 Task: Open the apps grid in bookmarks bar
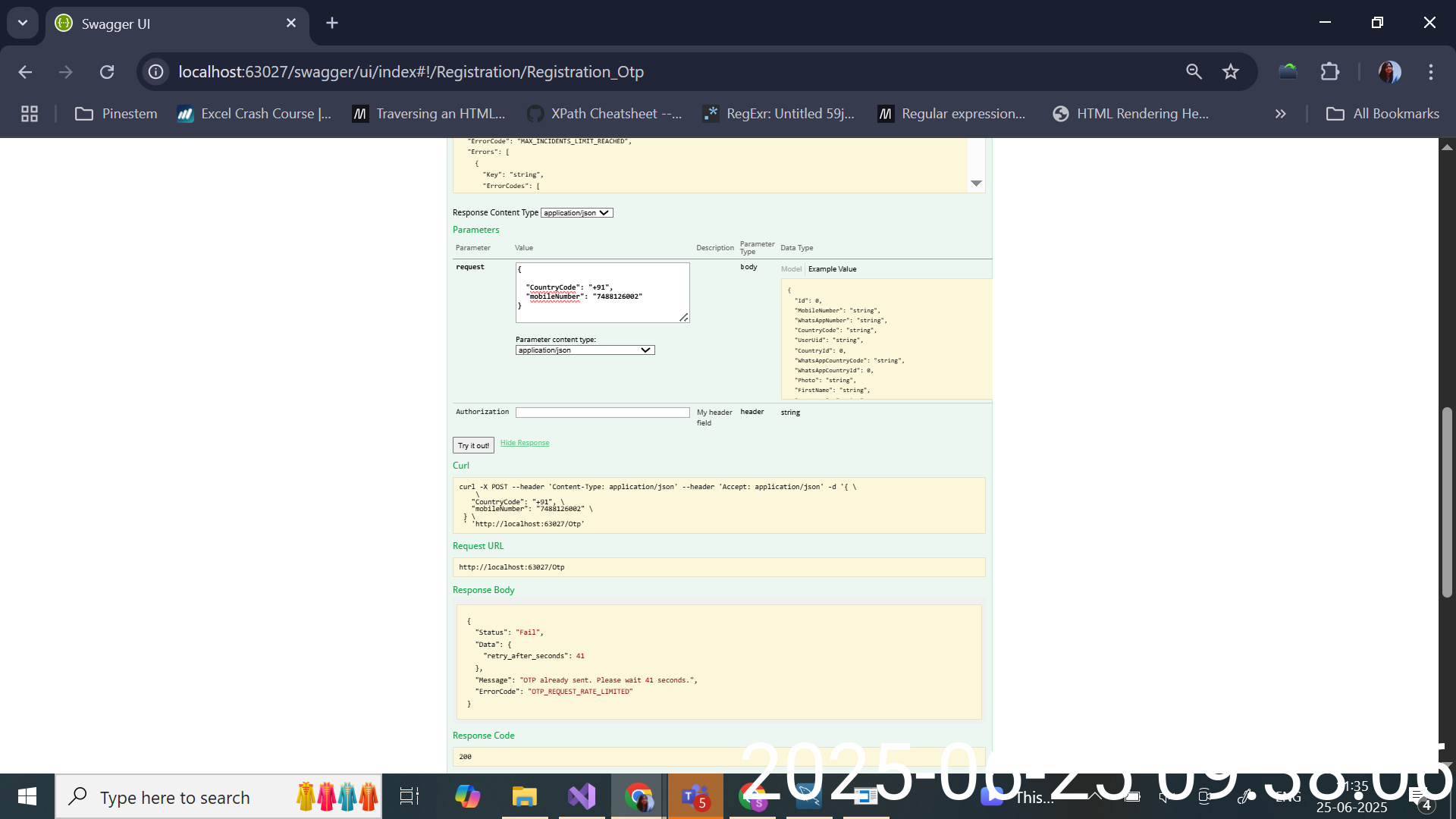30,114
